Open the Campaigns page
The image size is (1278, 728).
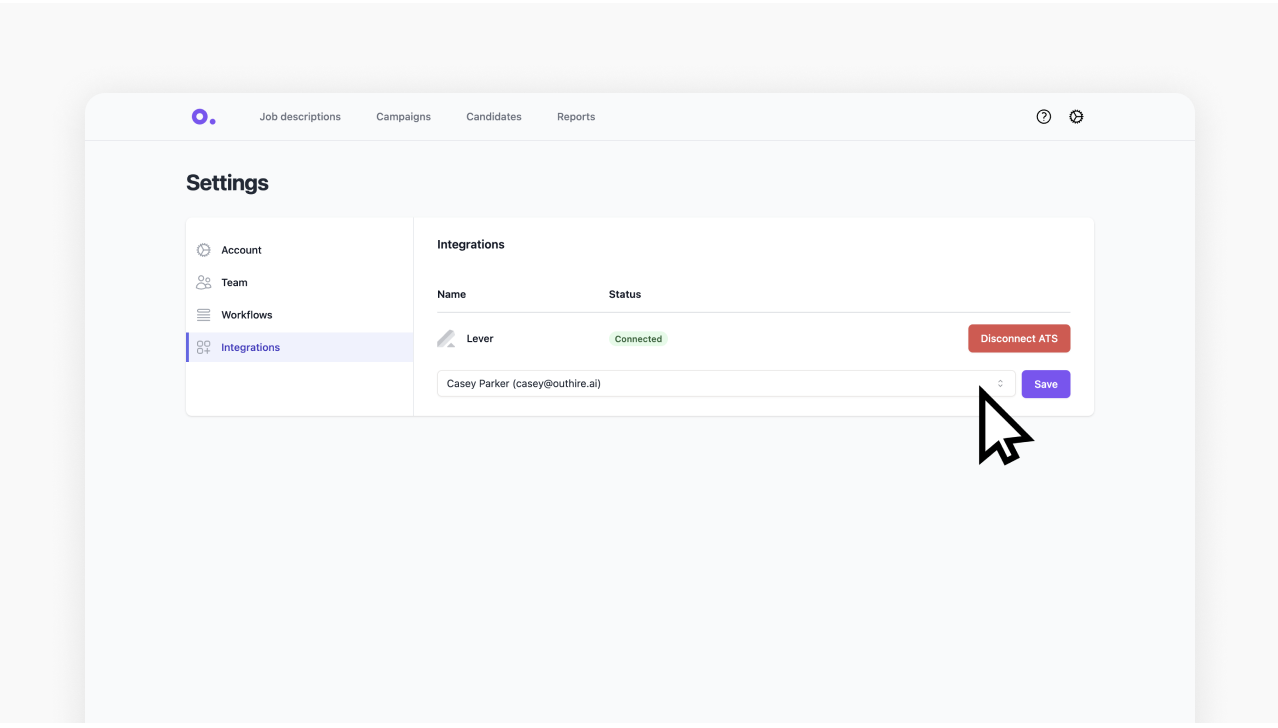click(x=403, y=117)
